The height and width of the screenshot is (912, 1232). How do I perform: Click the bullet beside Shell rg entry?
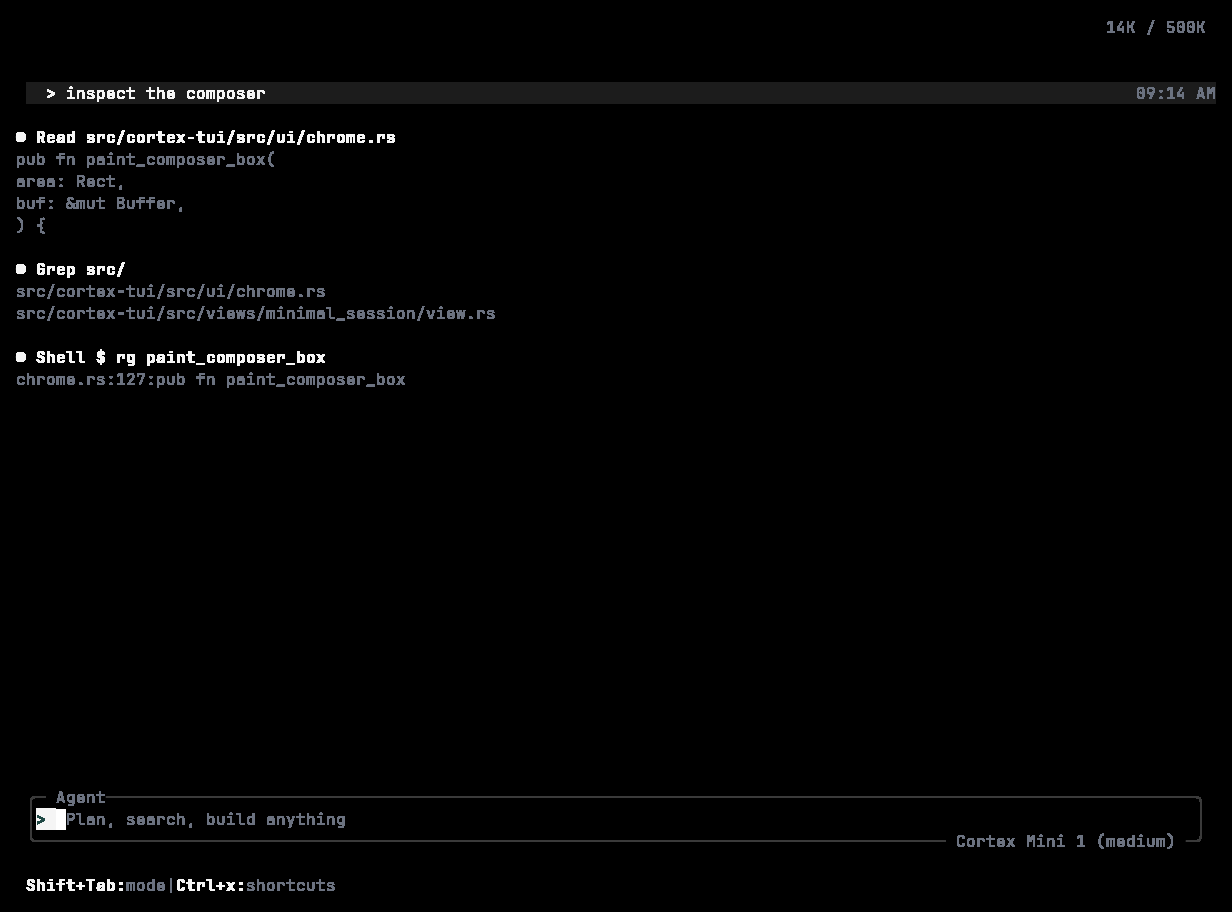pos(21,357)
